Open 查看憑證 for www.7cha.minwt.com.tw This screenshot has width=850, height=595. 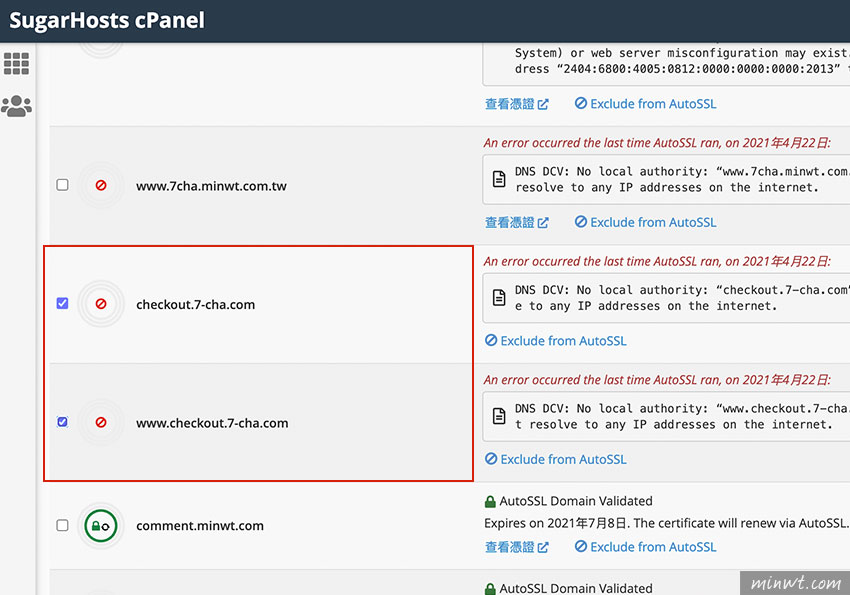click(x=517, y=223)
